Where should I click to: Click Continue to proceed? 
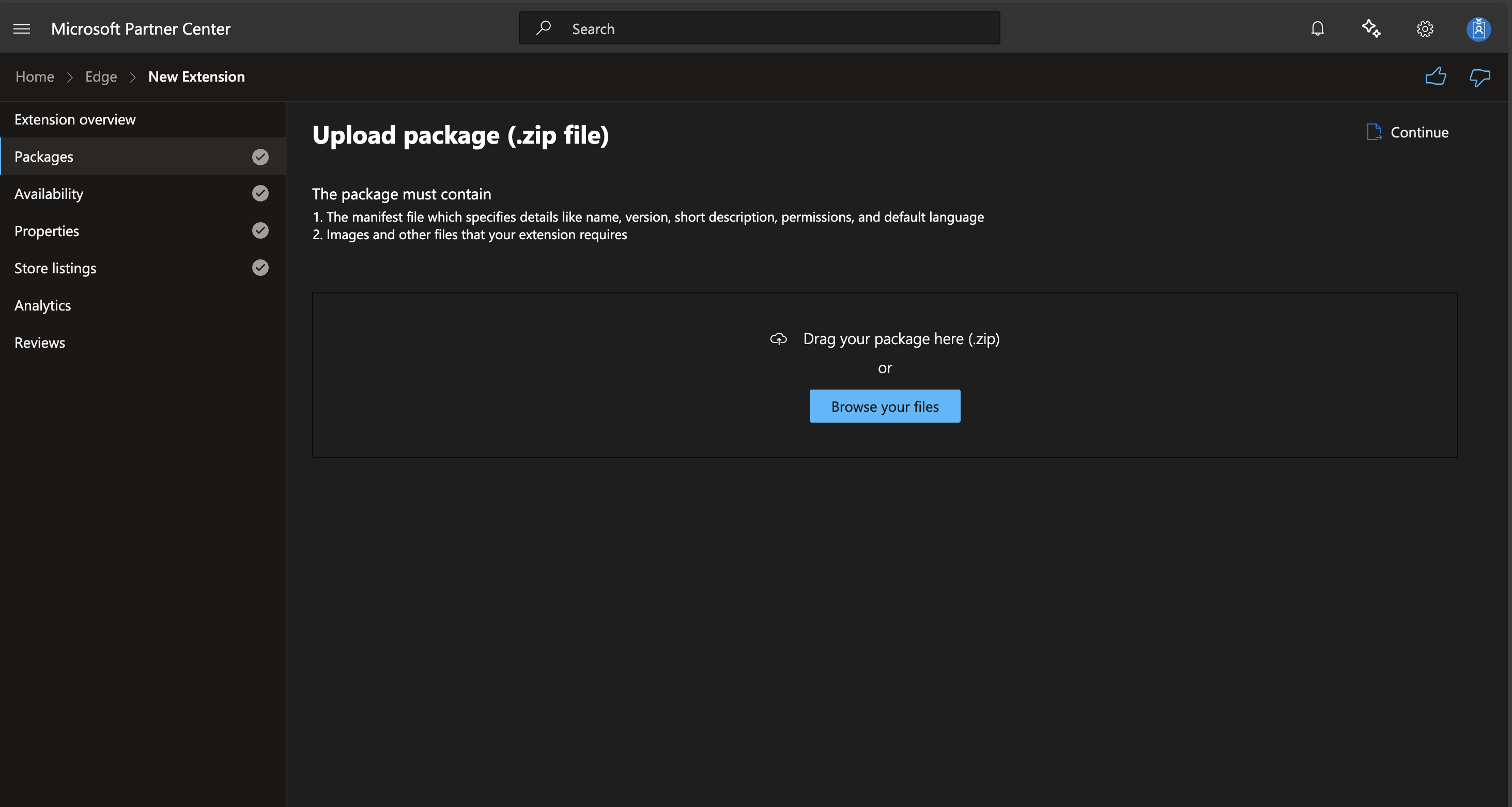(x=1420, y=132)
